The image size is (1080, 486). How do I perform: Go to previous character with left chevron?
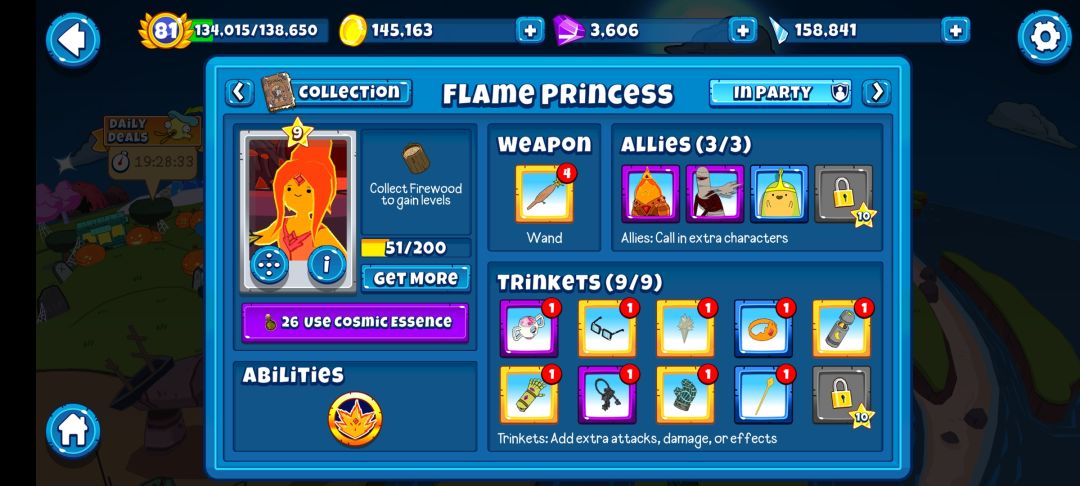coord(239,92)
